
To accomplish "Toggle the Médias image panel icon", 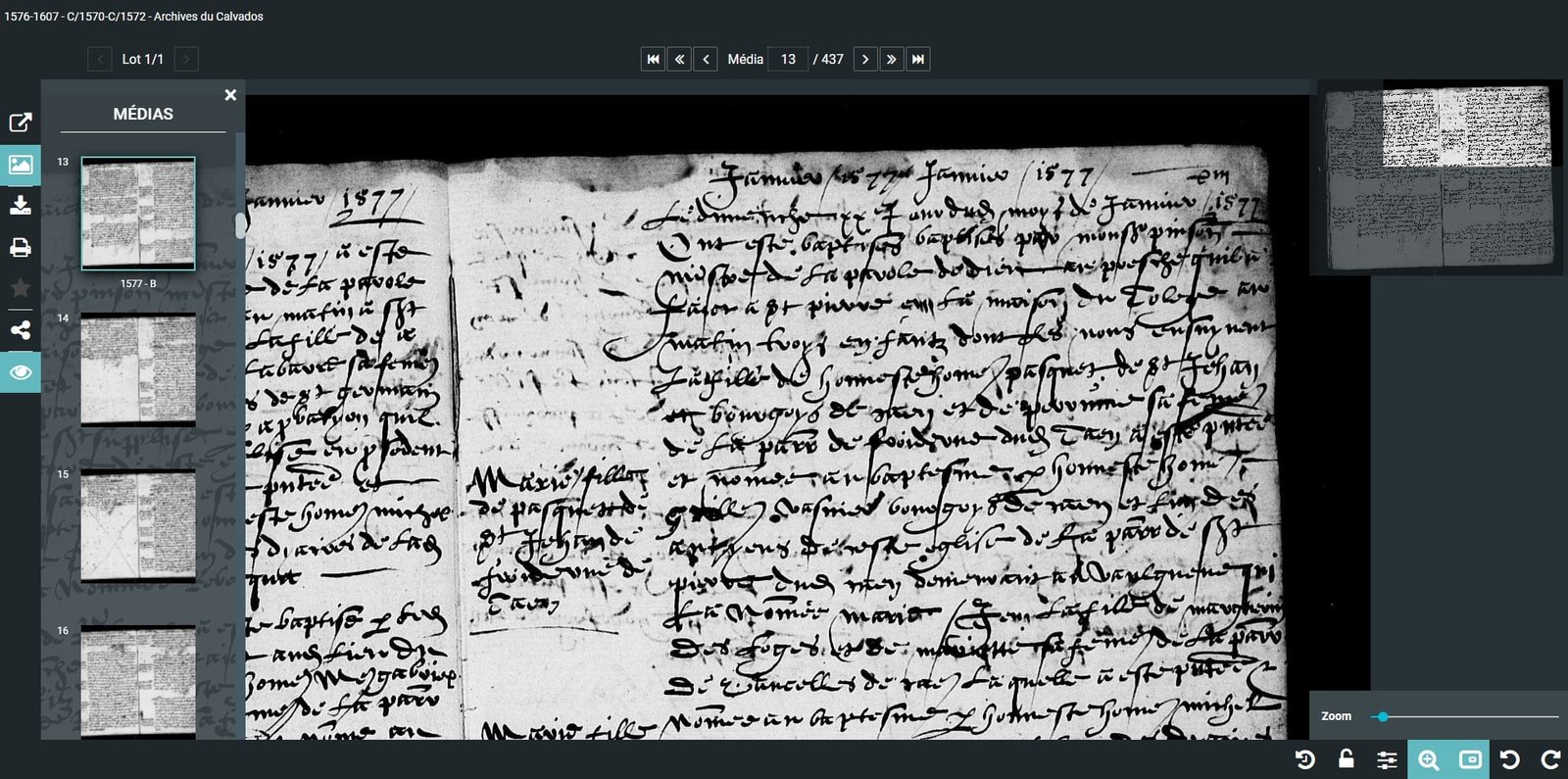I will [x=21, y=165].
